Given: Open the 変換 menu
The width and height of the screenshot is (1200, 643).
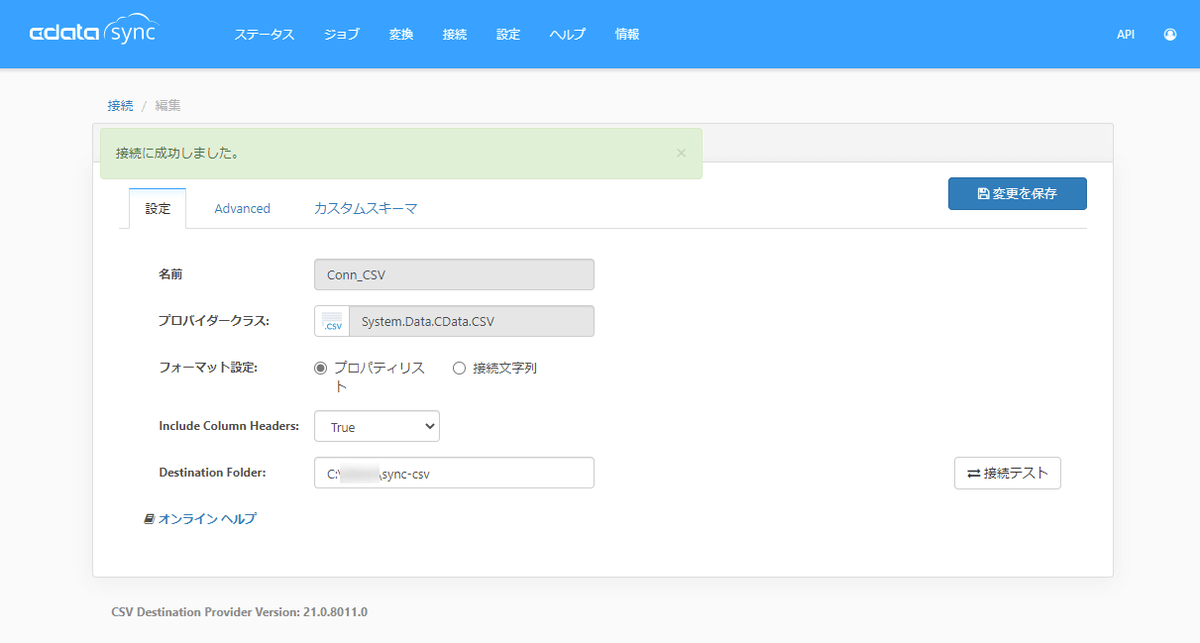Looking at the screenshot, I should point(401,34).
